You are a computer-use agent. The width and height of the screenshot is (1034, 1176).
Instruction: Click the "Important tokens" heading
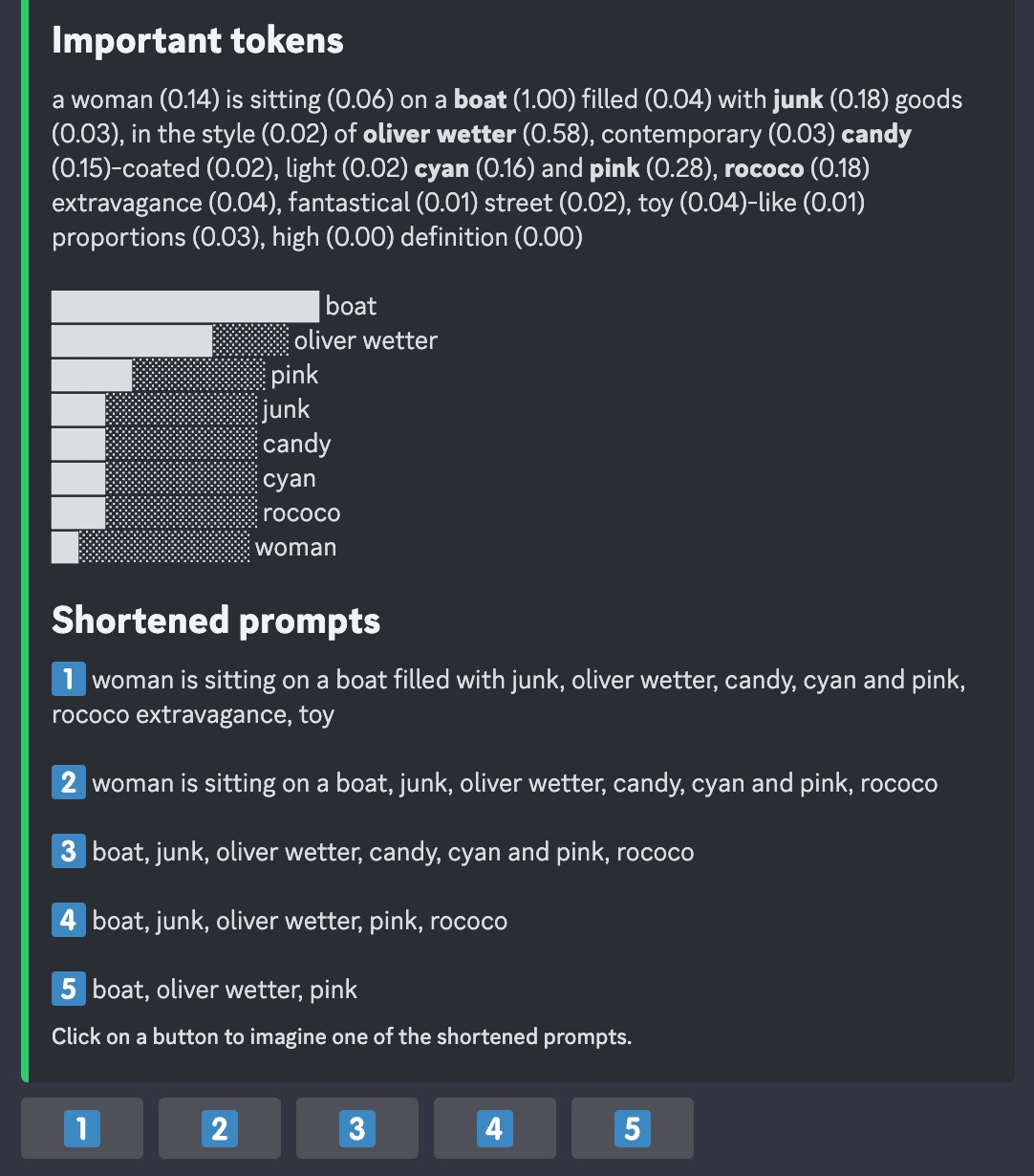[x=198, y=41]
